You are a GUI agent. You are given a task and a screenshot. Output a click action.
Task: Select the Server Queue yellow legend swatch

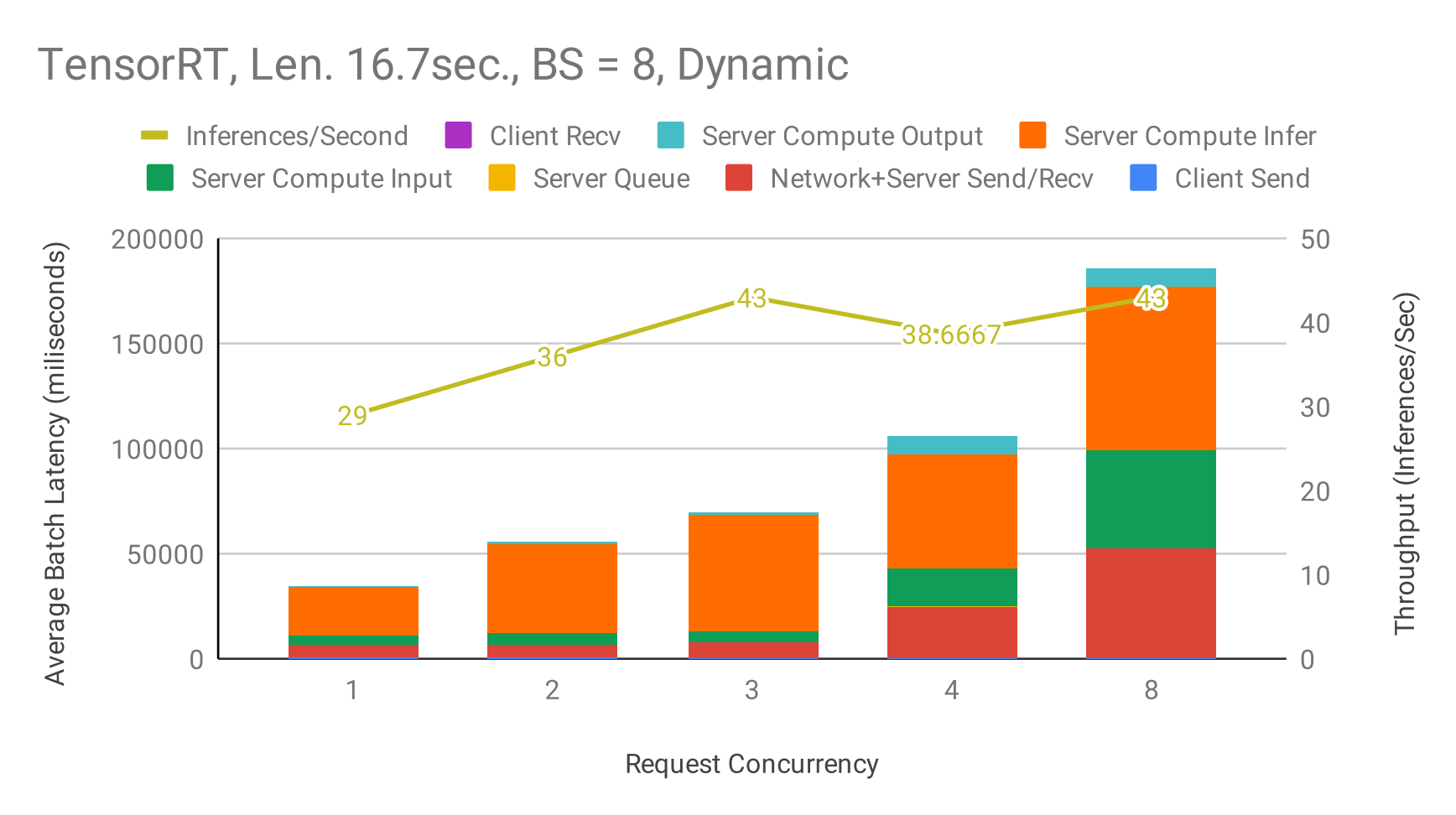(x=502, y=179)
